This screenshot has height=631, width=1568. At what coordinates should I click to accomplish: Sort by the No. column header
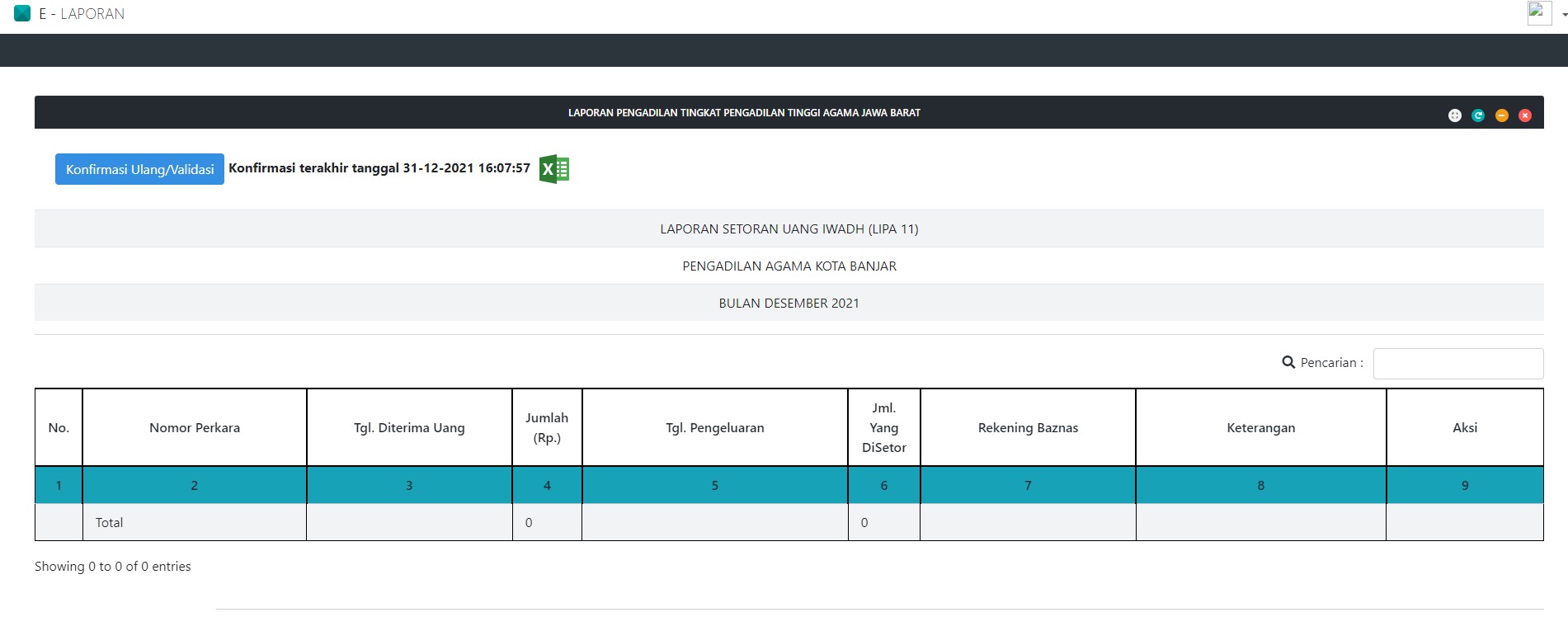[59, 427]
